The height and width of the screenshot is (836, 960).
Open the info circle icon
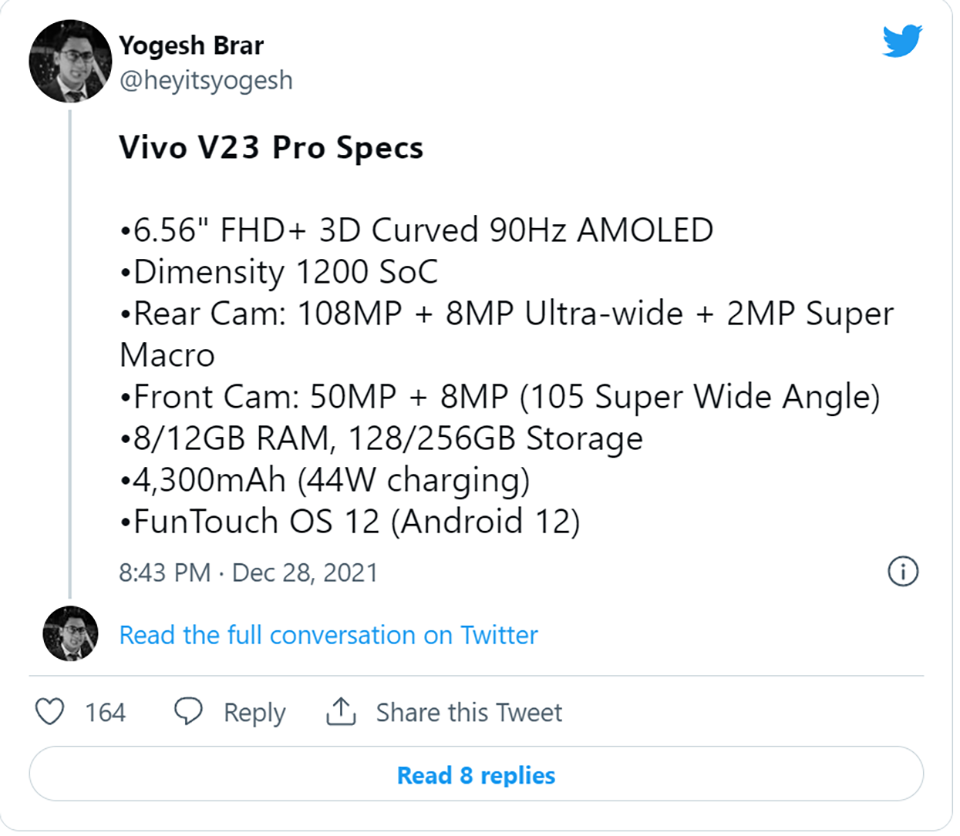903,571
